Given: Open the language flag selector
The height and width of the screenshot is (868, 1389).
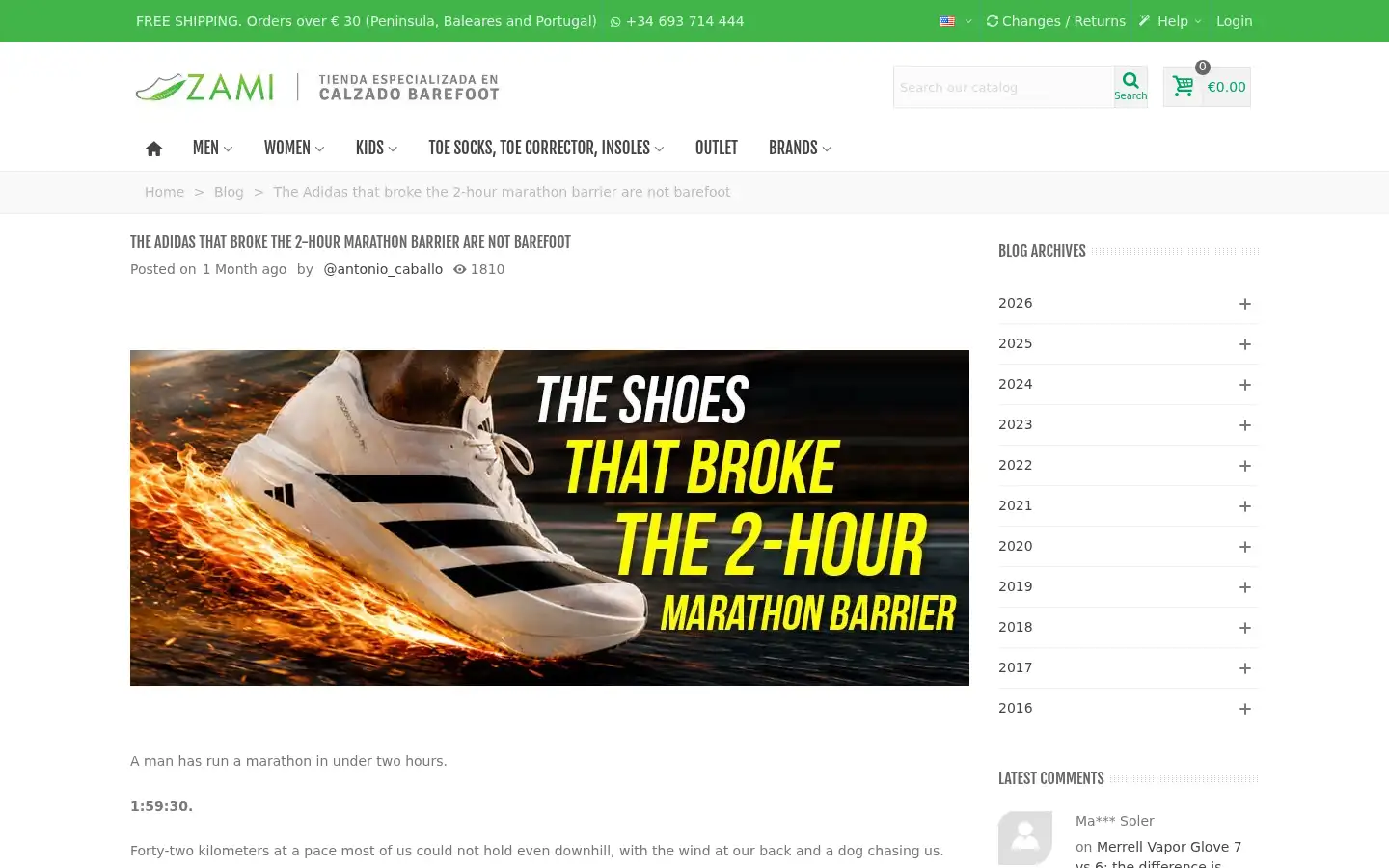Looking at the screenshot, I should coord(955,21).
